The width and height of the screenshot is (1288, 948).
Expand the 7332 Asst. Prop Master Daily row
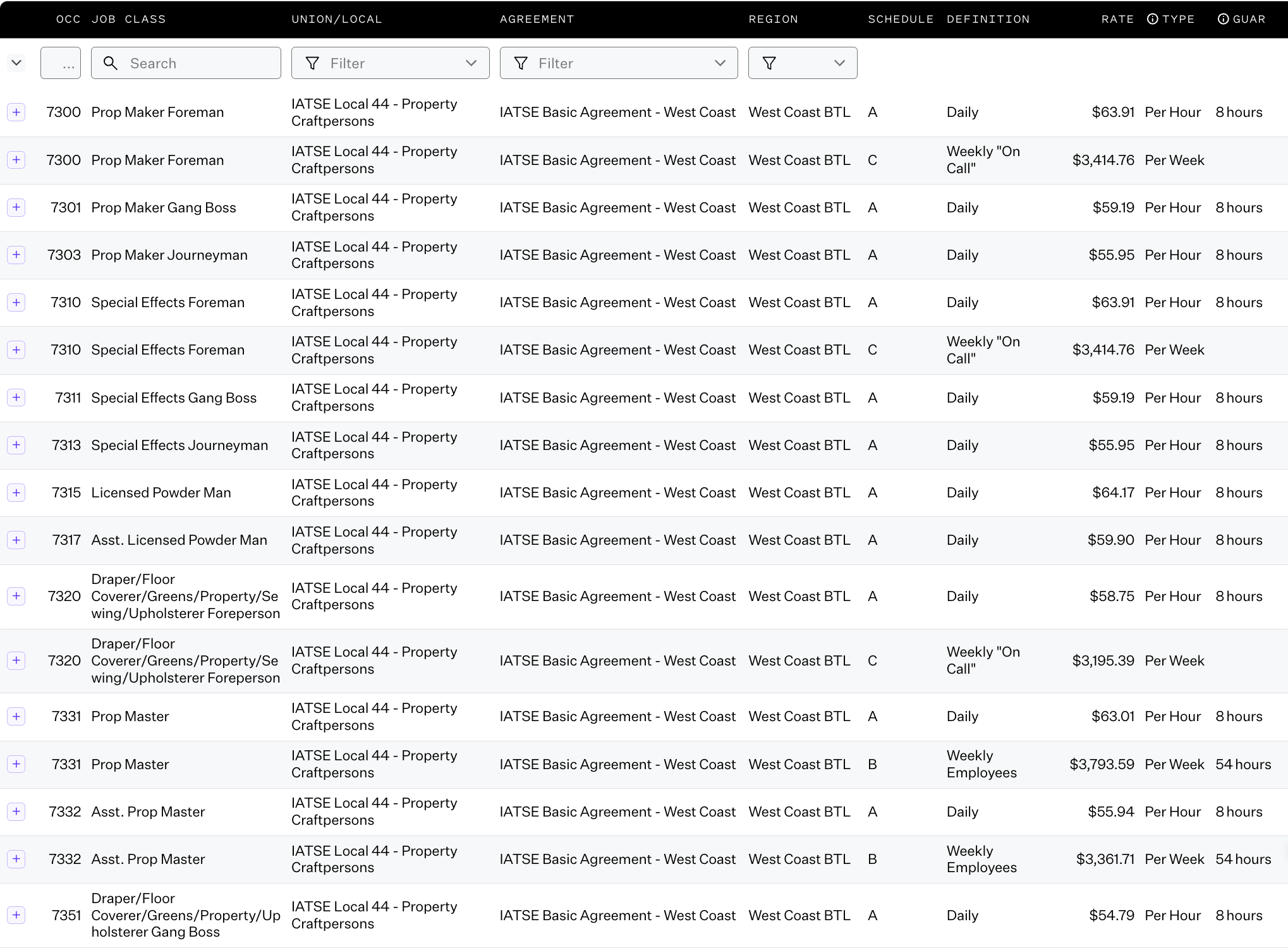pyautogui.click(x=16, y=811)
